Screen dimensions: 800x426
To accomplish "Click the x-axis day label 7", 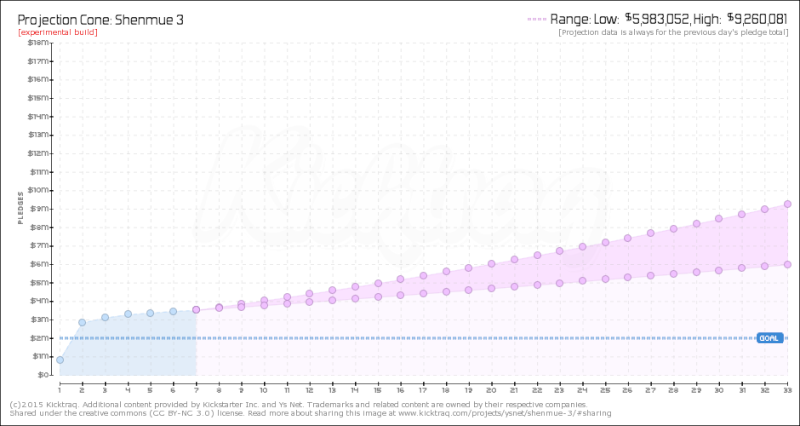I will pyautogui.click(x=196, y=390).
